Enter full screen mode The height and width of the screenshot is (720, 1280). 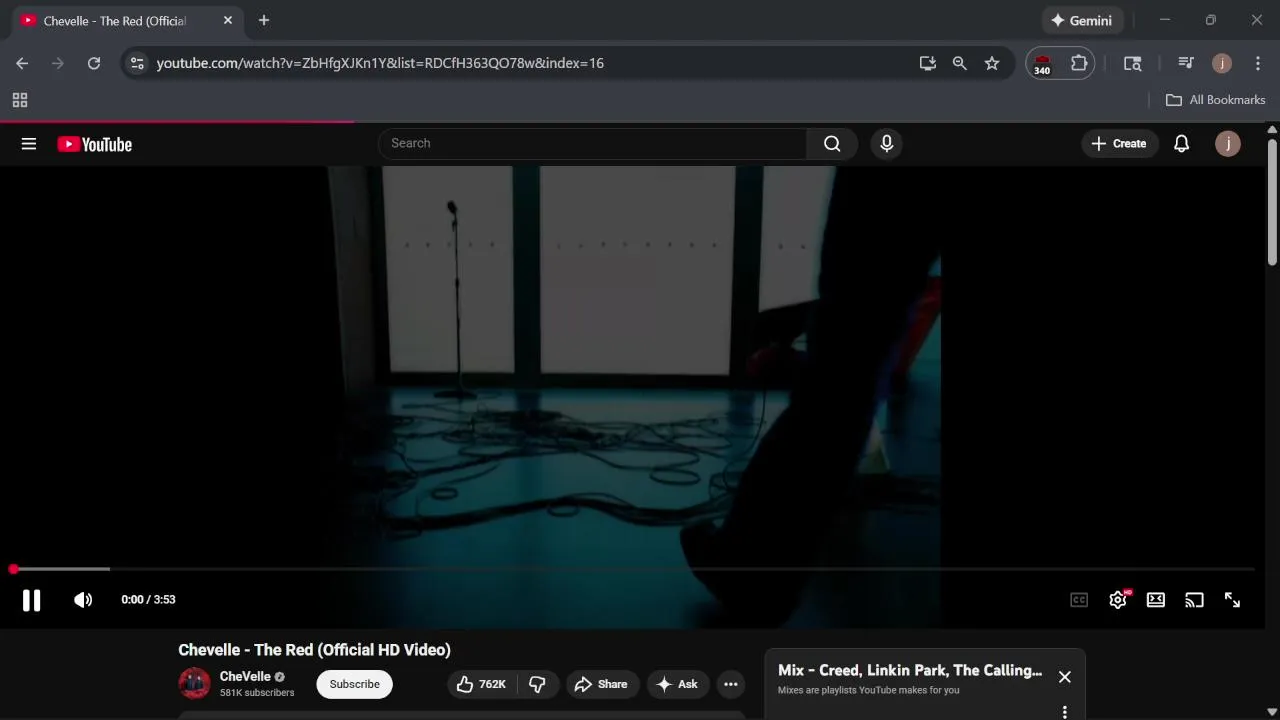1232,600
